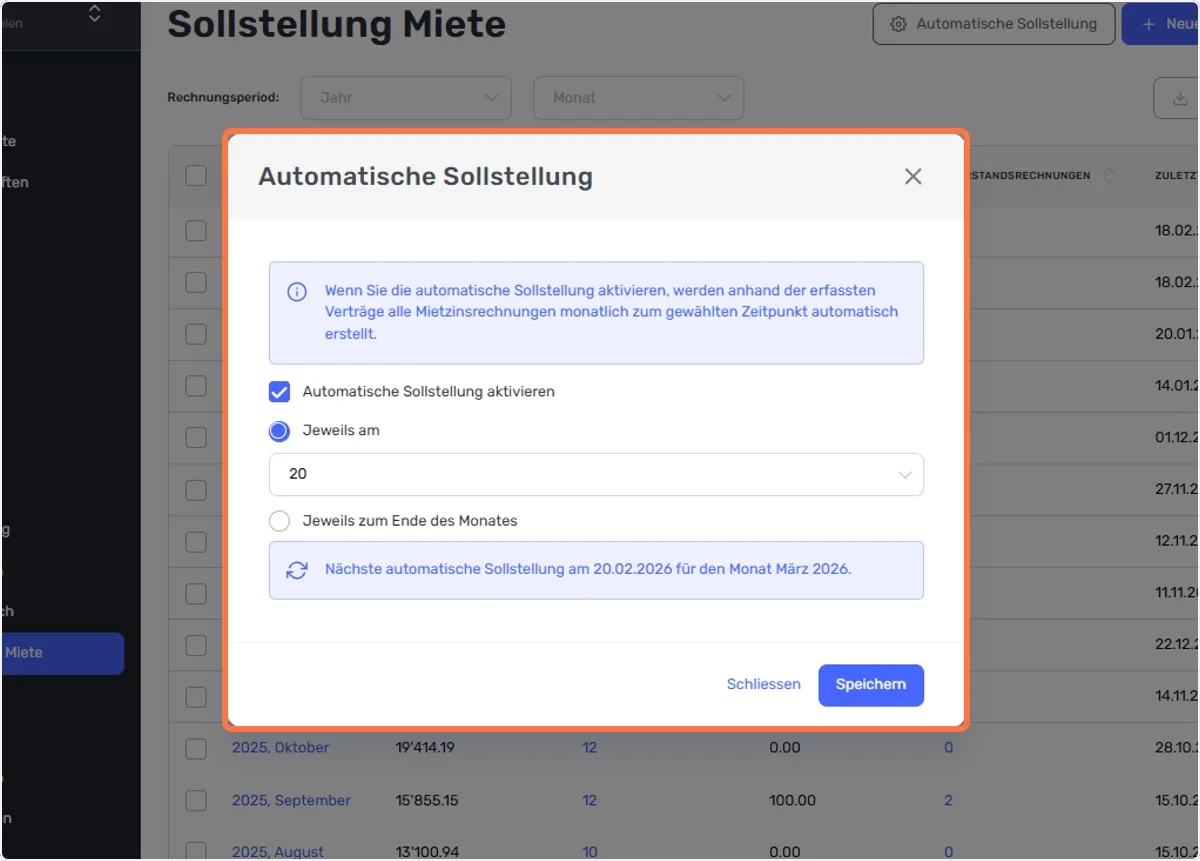The width and height of the screenshot is (1200, 861).
Task: Select Jeweils zum Ende des Monates radio
Action: pos(280,521)
